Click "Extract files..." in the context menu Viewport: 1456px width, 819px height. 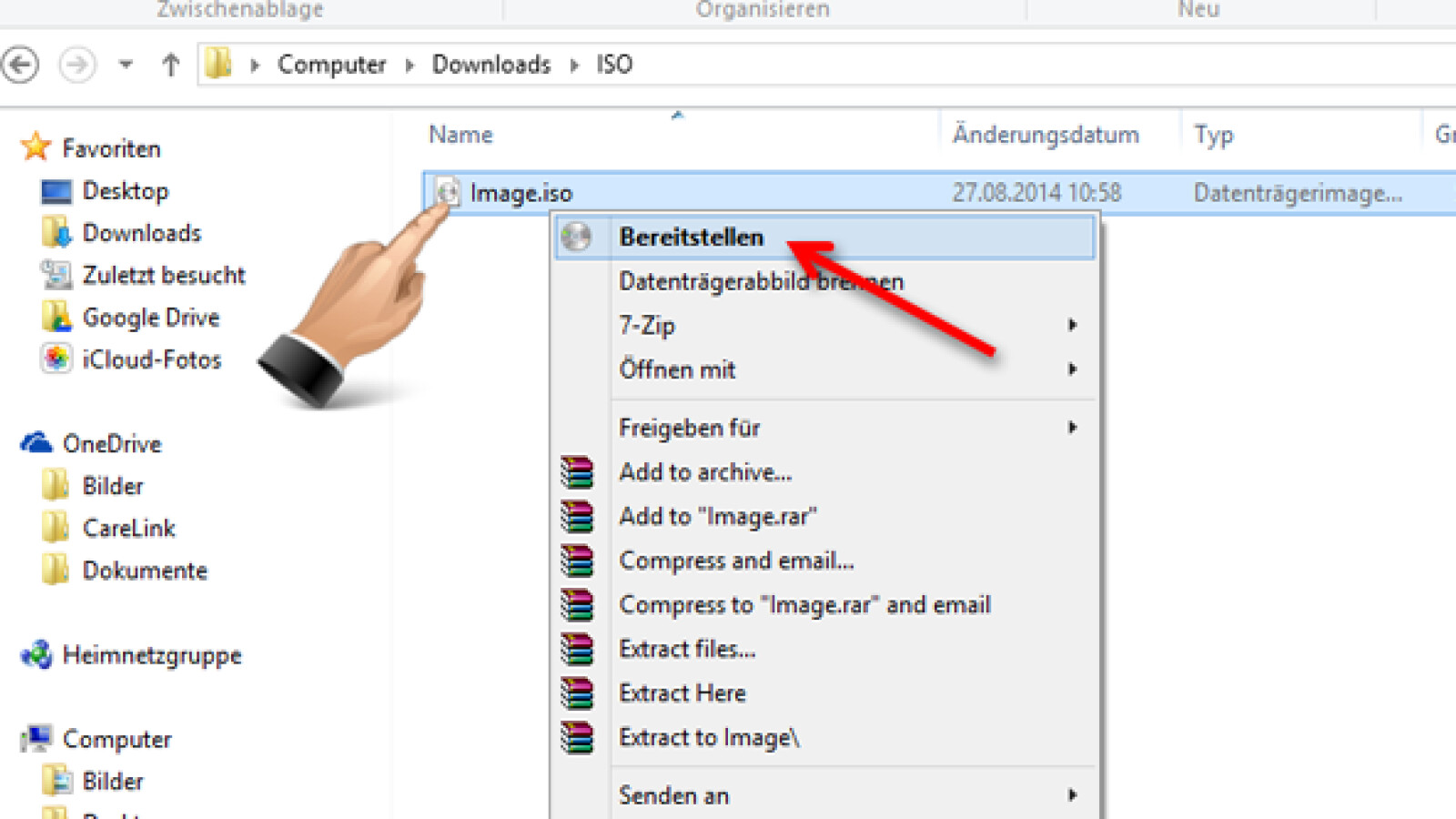click(687, 648)
